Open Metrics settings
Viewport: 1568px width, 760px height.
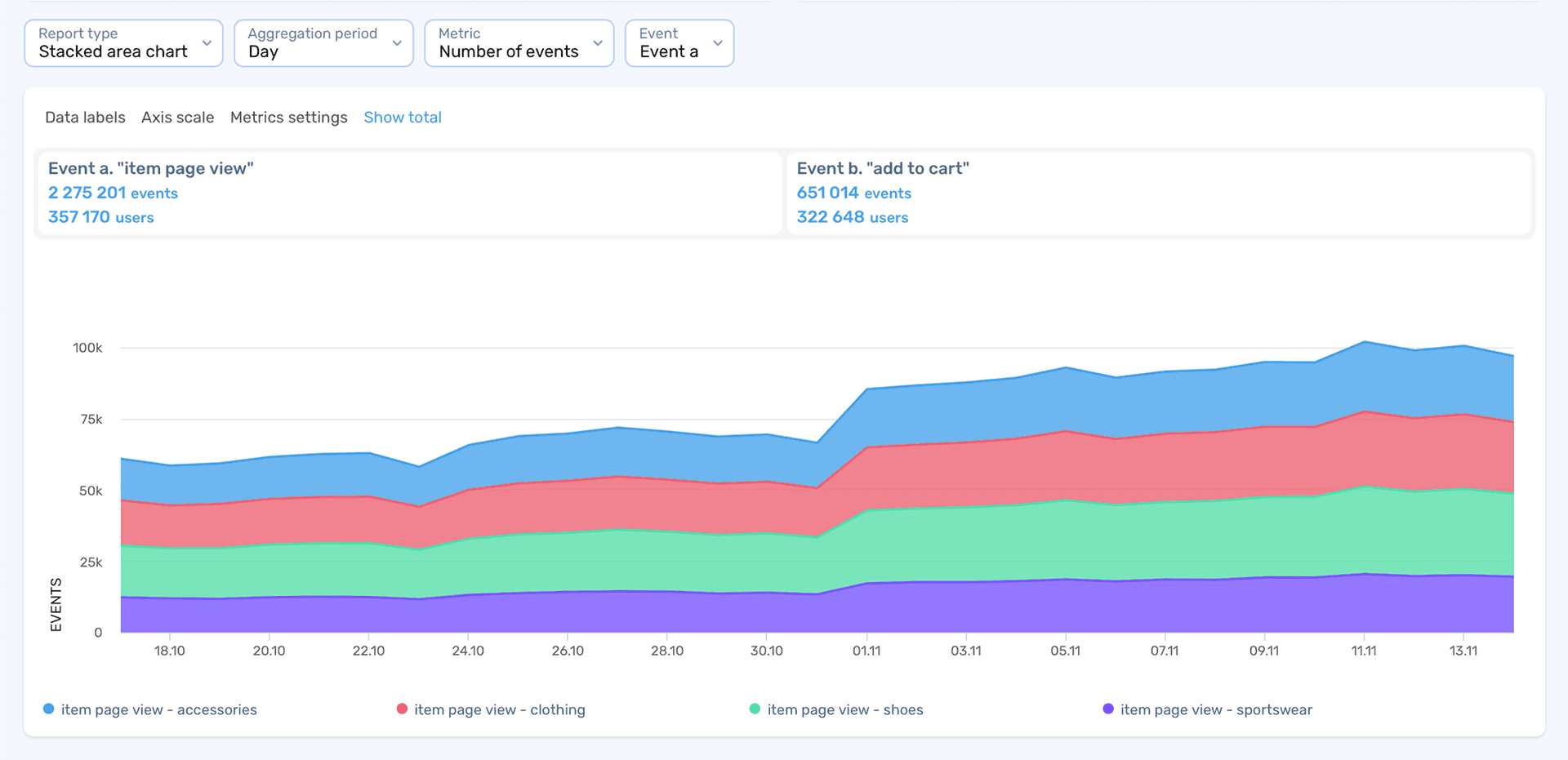[288, 118]
